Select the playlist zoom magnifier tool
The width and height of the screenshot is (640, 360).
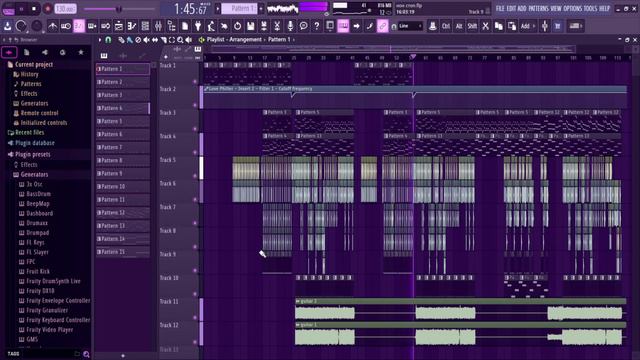[x=180, y=40]
